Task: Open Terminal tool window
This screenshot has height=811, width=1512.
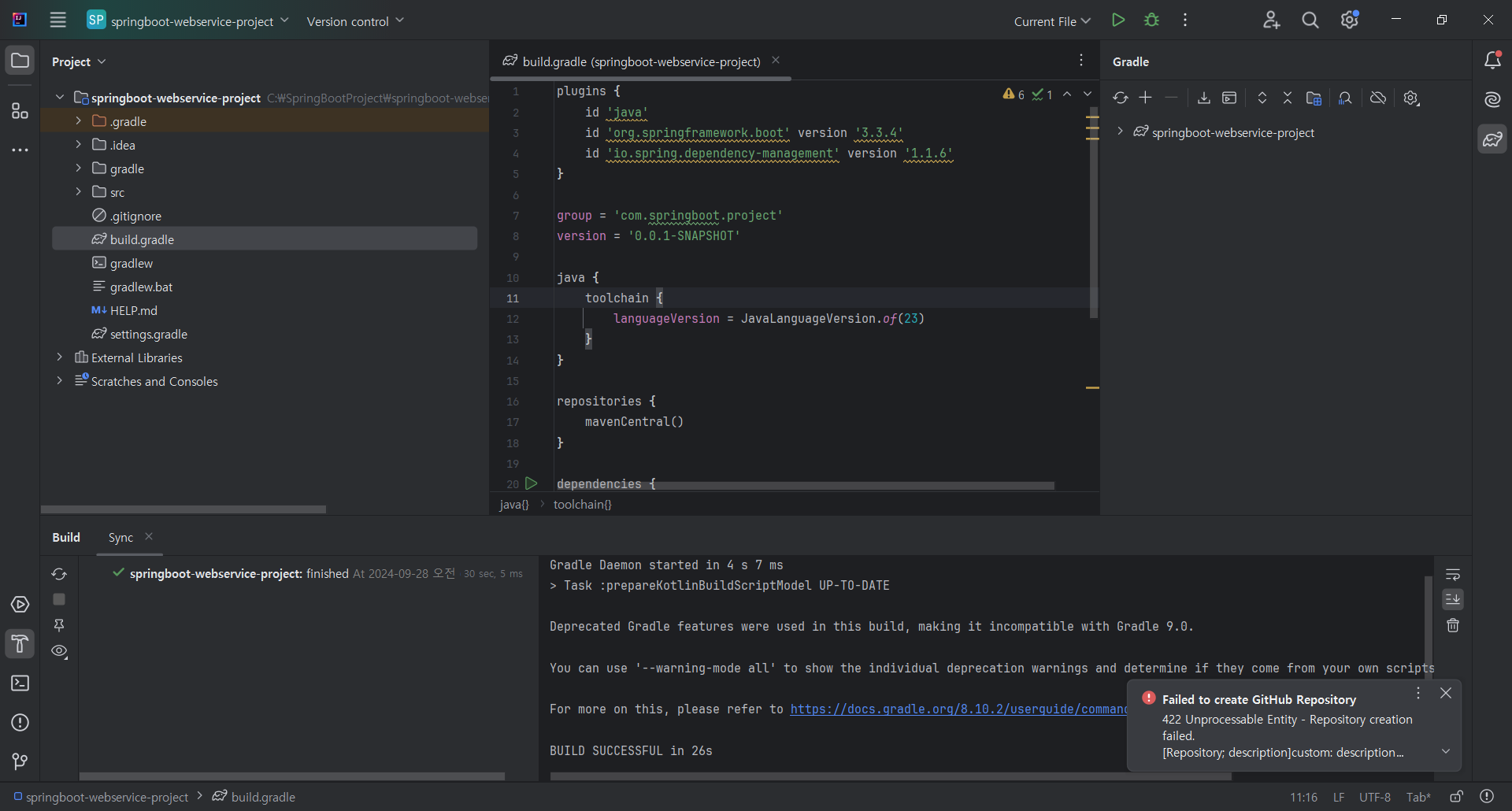Action: 20,683
